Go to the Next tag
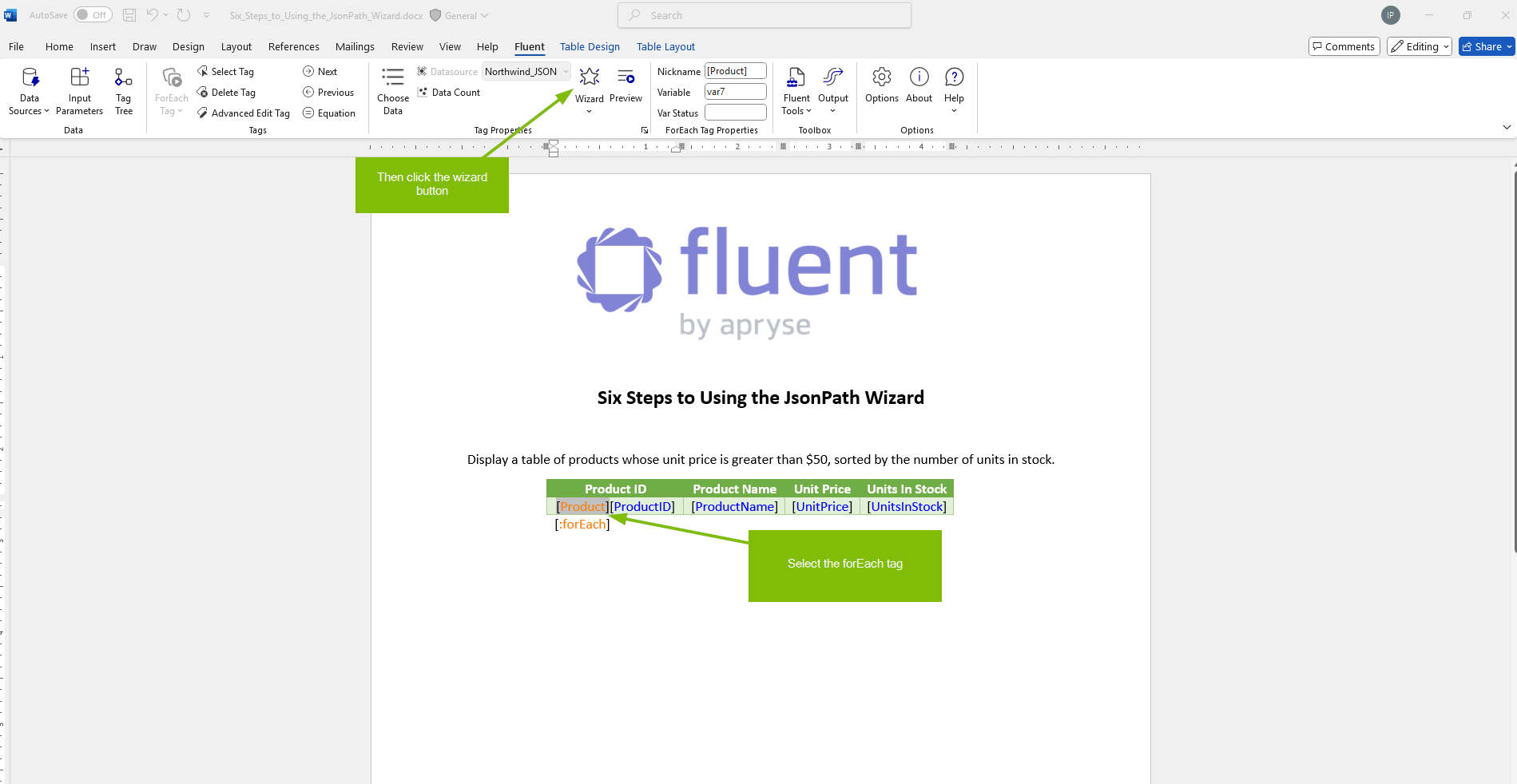Screen dimensions: 1517x784 (320, 72)
